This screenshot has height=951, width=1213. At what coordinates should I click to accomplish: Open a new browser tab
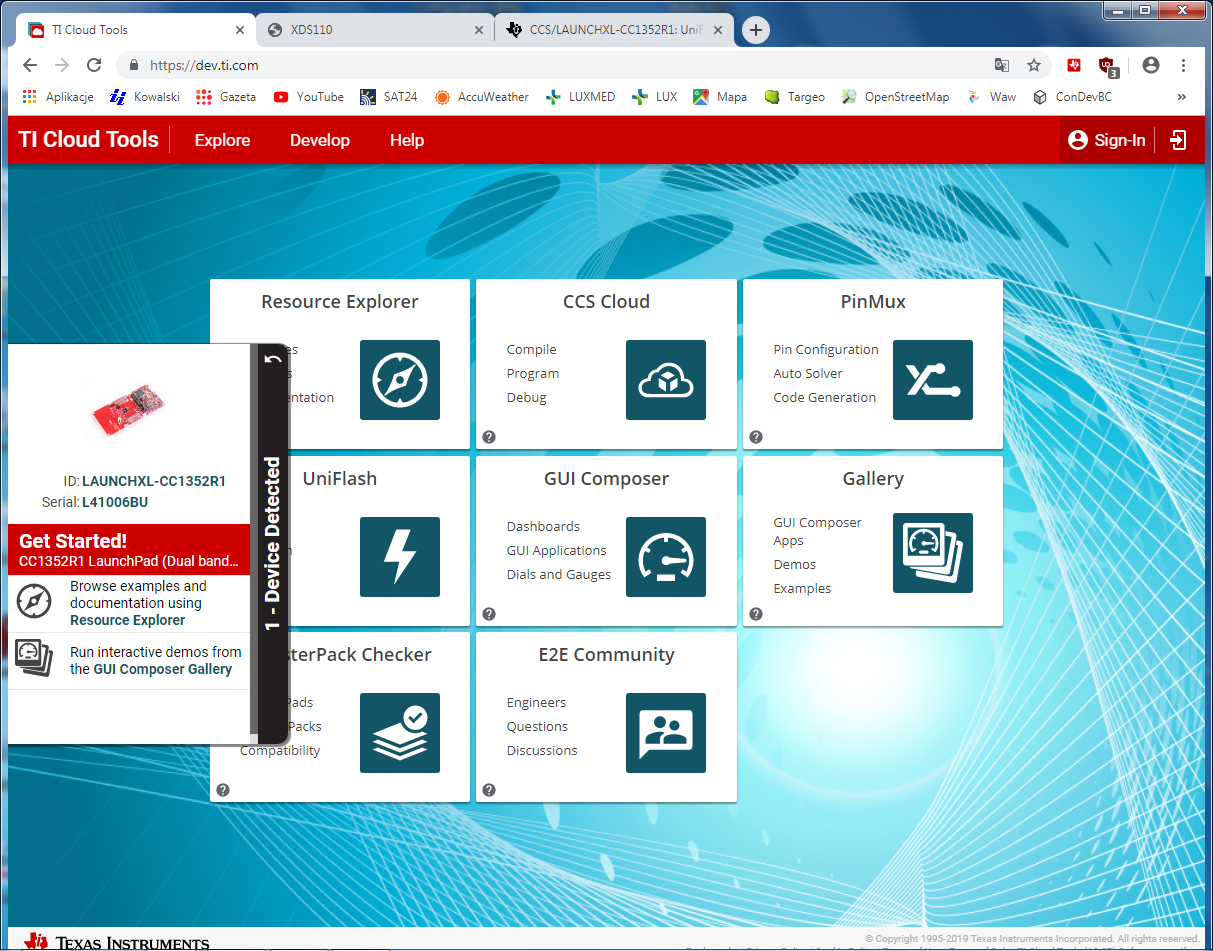click(756, 30)
